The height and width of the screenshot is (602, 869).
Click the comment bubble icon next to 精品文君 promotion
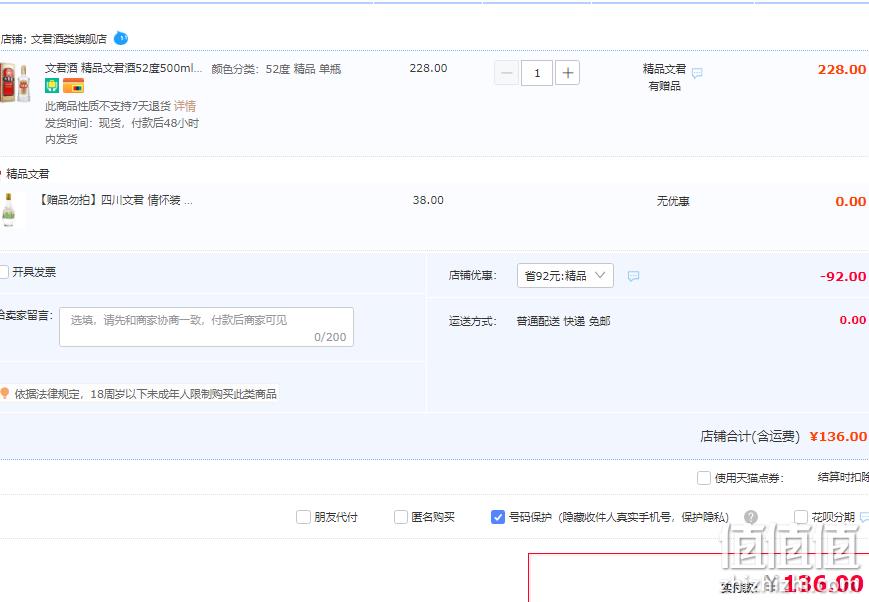[x=697, y=73]
